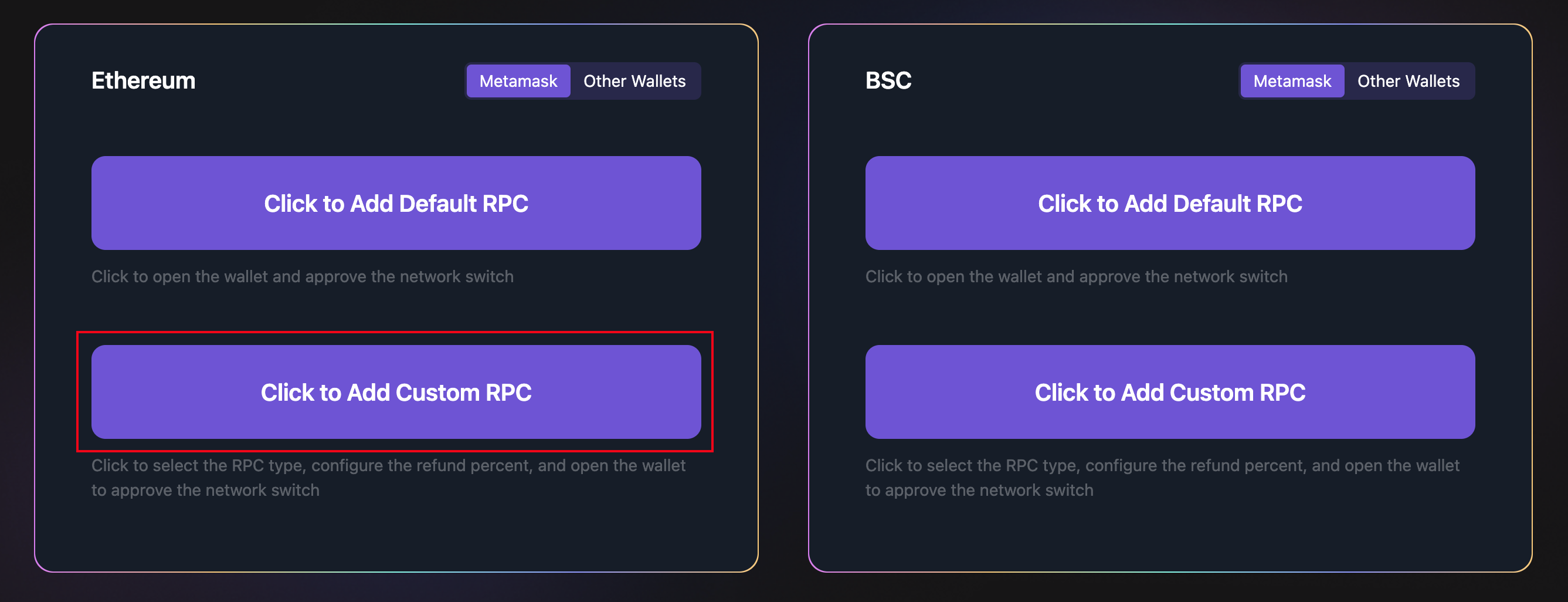Click the BSC default RPC description text
This screenshot has width=1568, height=602.
(x=1075, y=276)
